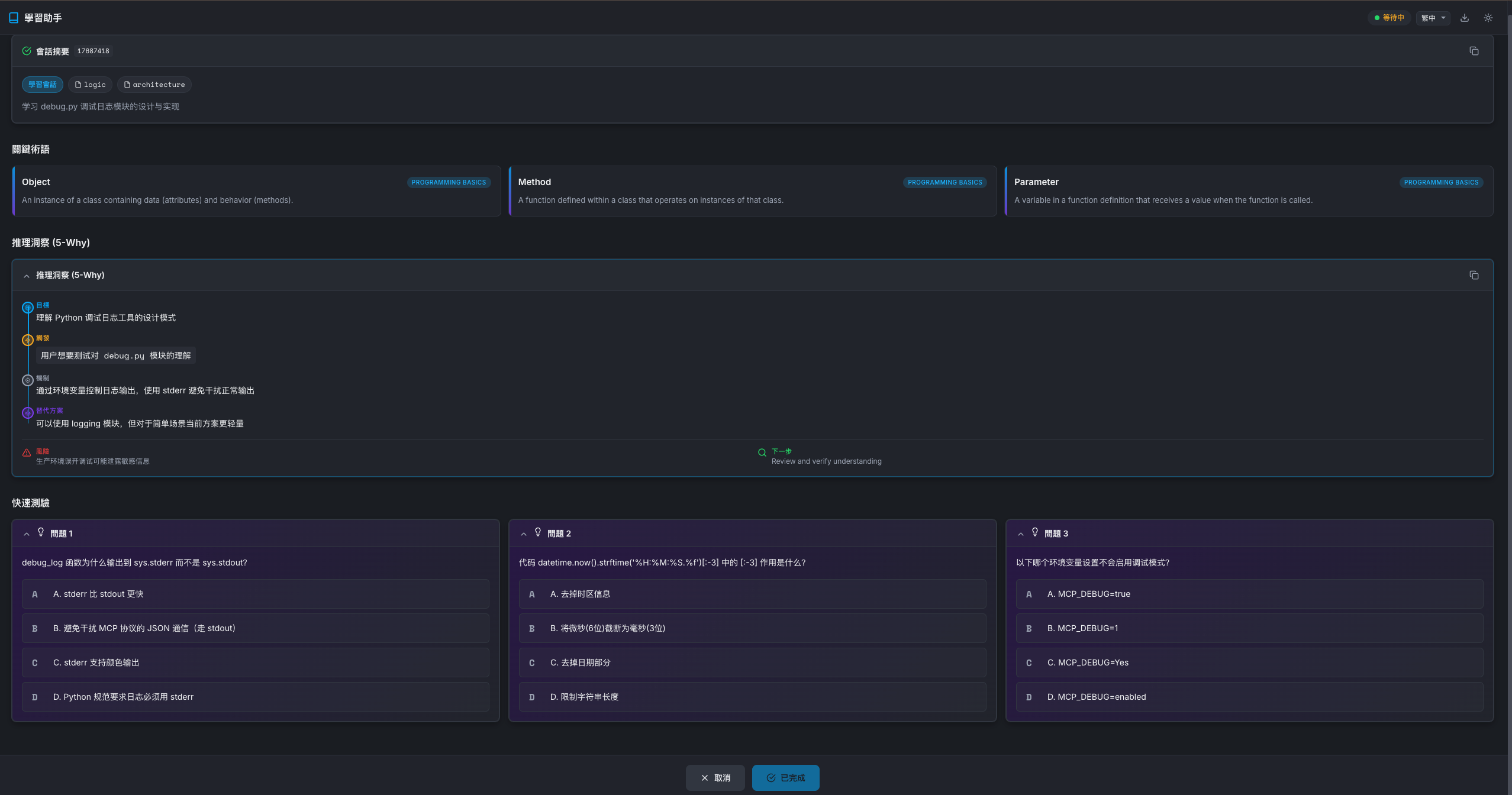Collapse the 問題 1 quiz card

coord(27,534)
